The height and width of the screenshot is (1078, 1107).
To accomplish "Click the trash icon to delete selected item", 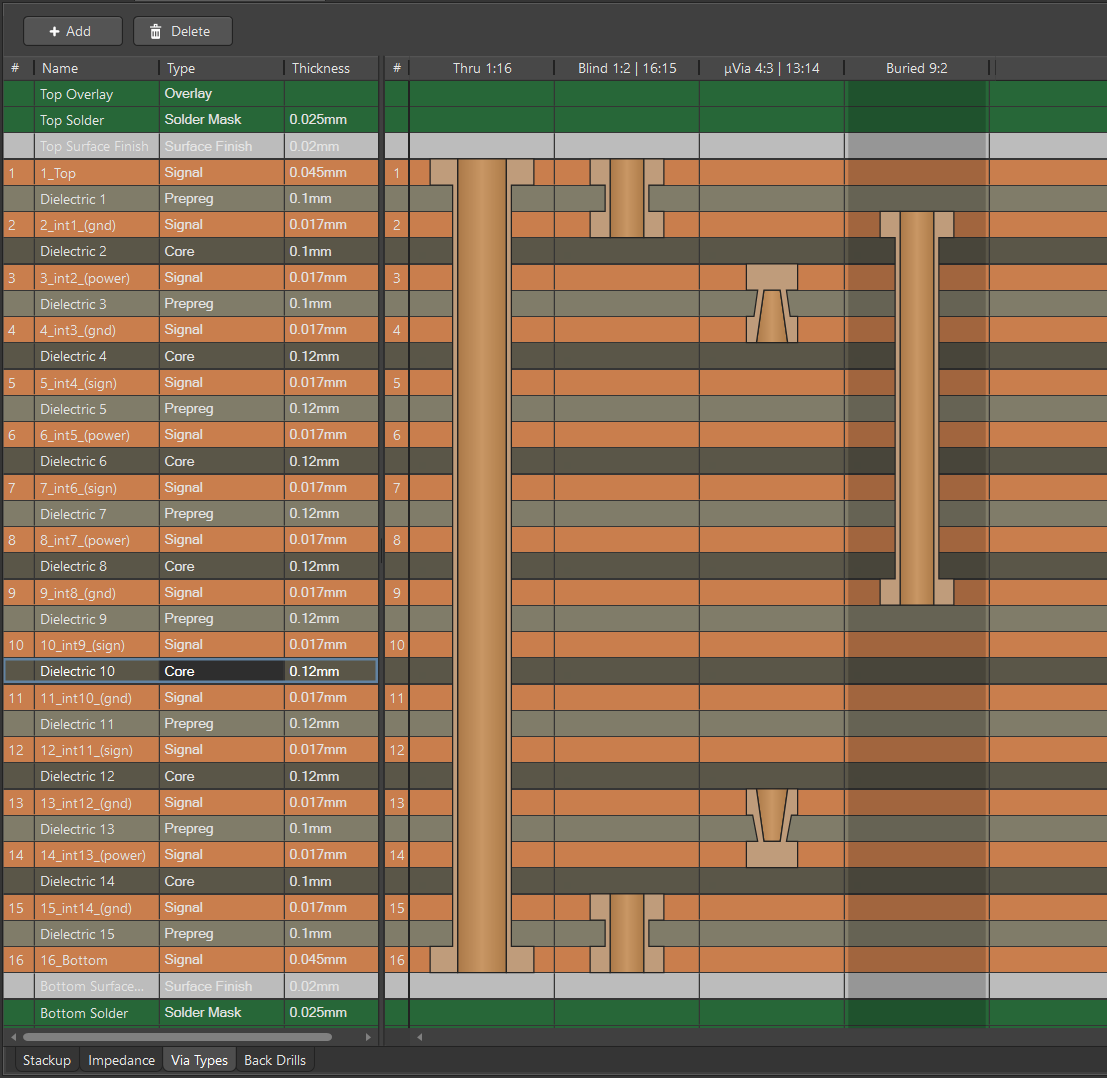I will pos(156,31).
